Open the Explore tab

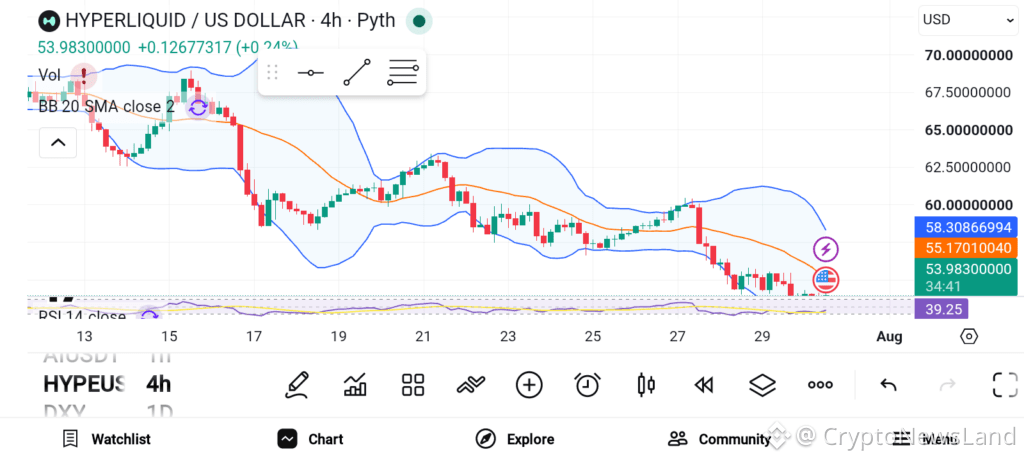[x=515, y=439]
